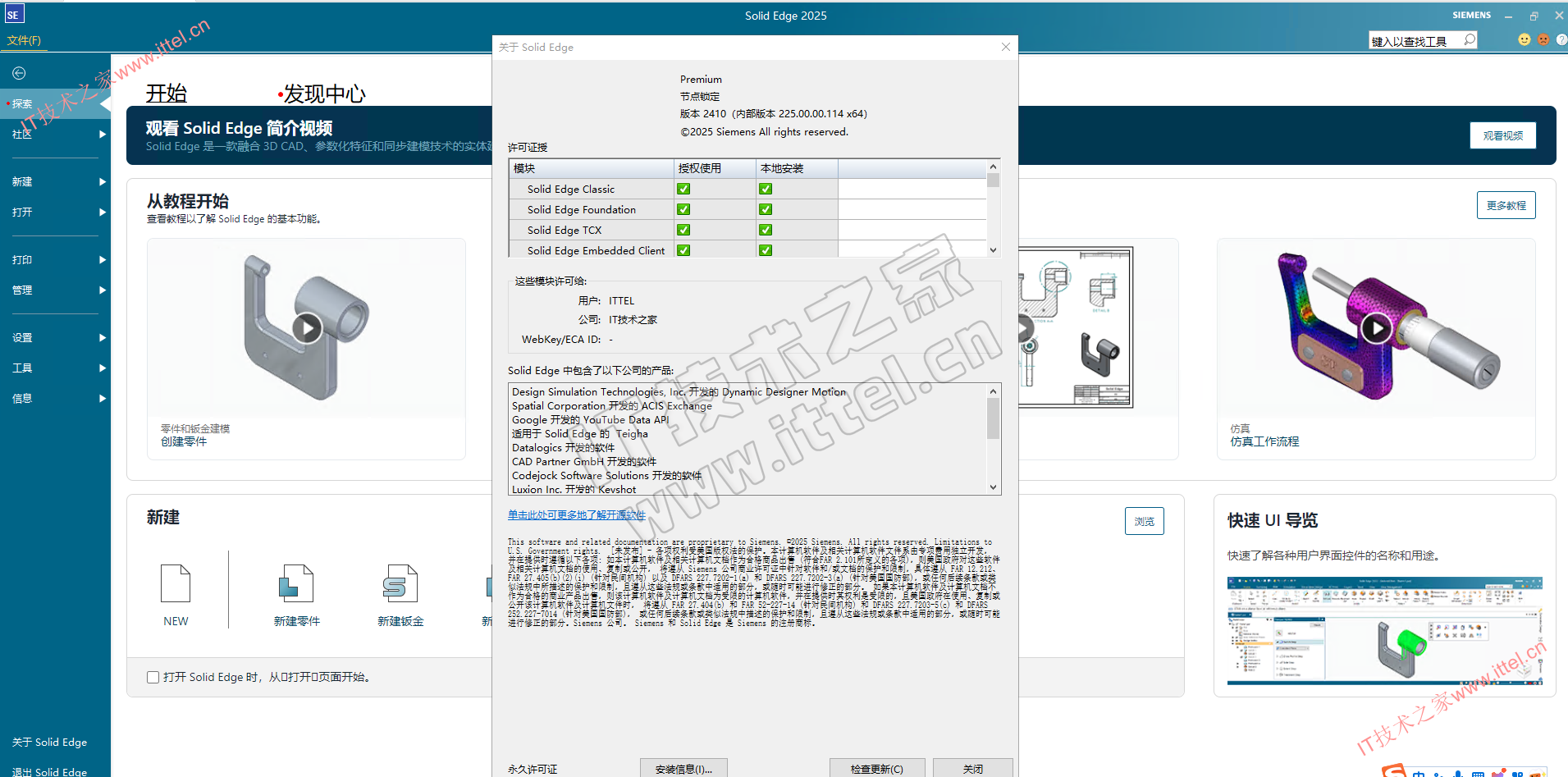Click the NEW blank document icon
This screenshot has width=1568, height=777.
point(176,583)
